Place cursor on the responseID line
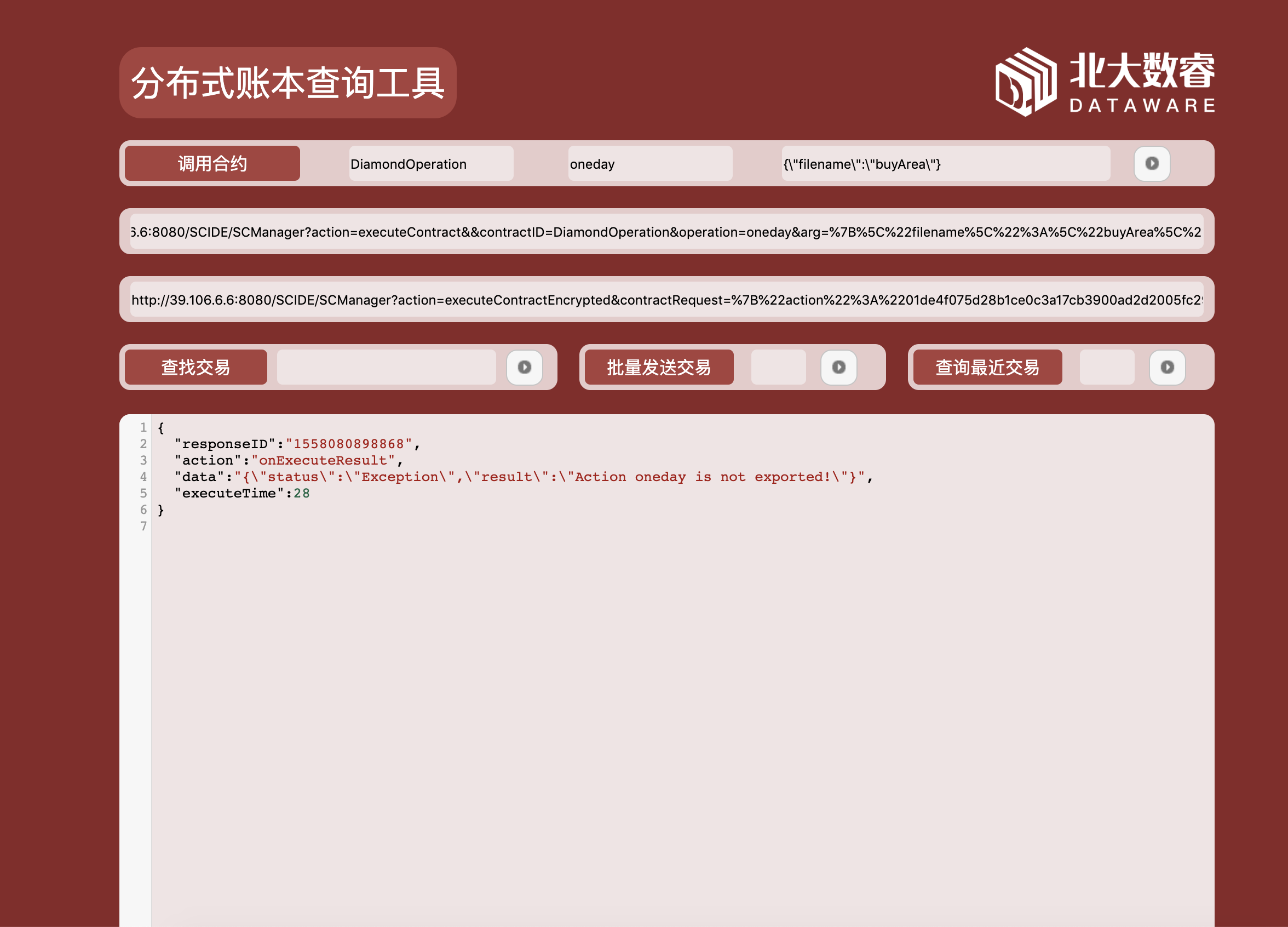The width and height of the screenshot is (1288, 927). coord(295,444)
